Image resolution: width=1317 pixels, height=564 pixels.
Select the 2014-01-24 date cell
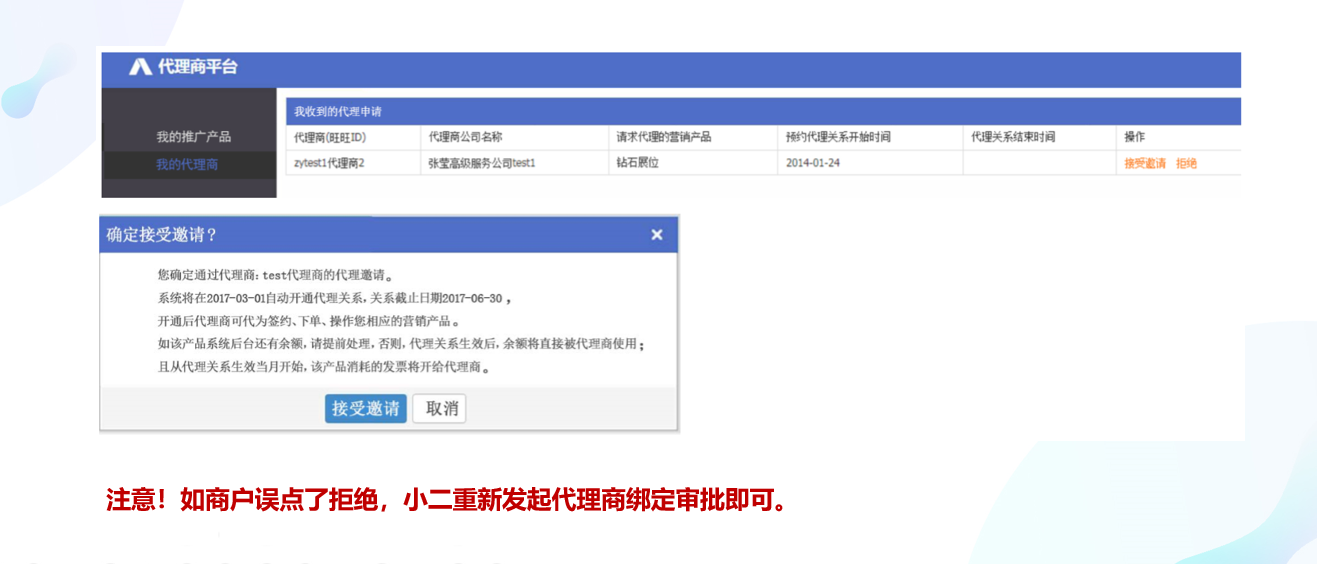pos(870,162)
